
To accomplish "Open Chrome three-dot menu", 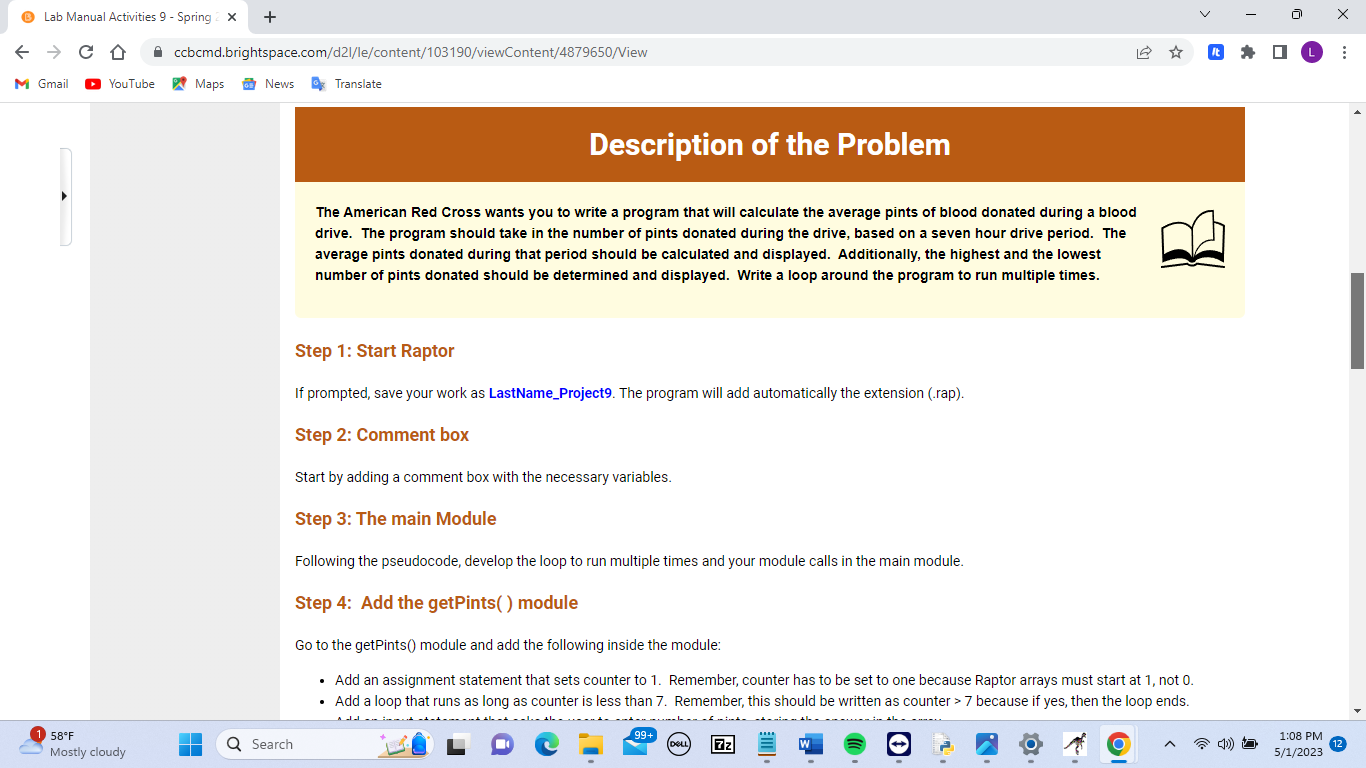I will pos(1344,52).
